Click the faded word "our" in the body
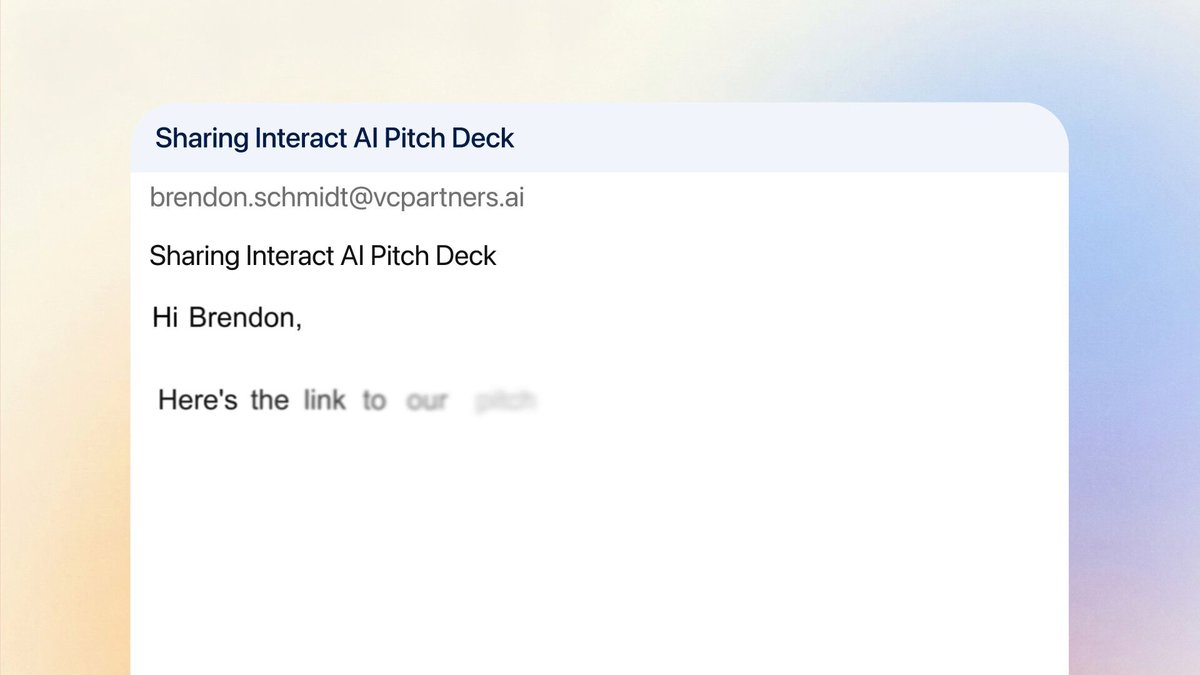The image size is (1200, 675). [x=427, y=402]
